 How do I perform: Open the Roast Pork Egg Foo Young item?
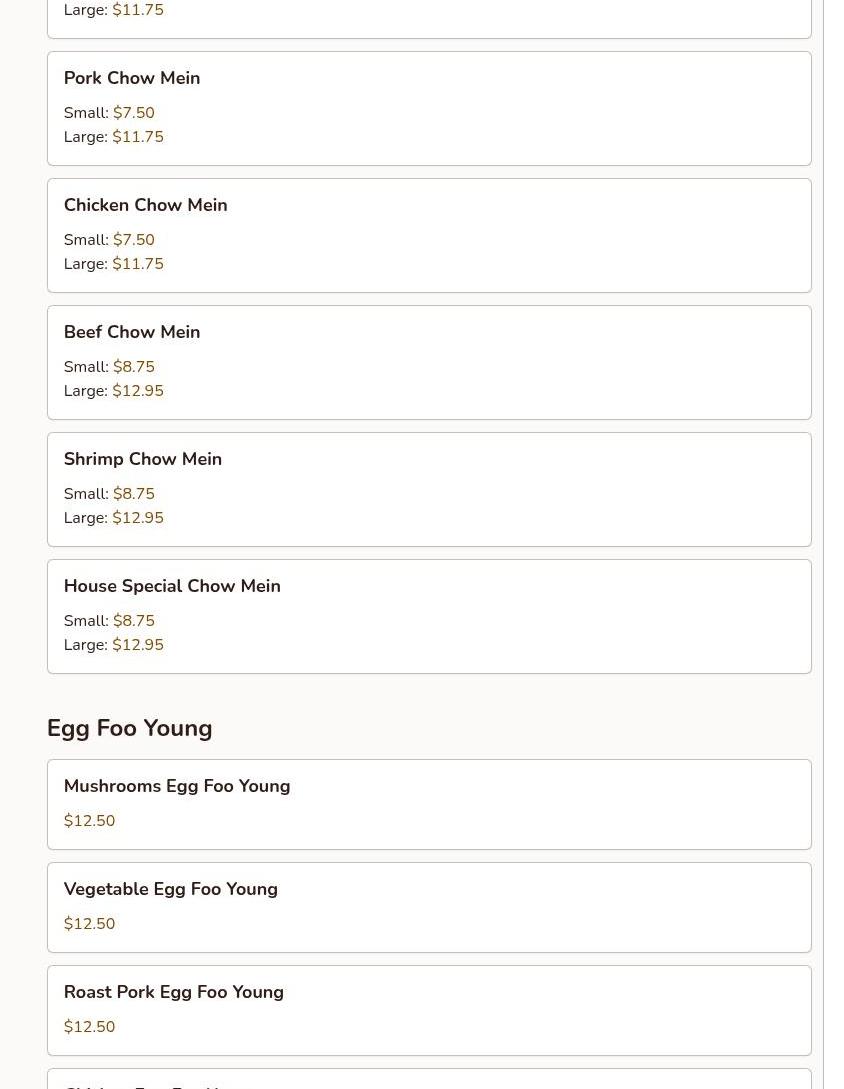point(174,992)
